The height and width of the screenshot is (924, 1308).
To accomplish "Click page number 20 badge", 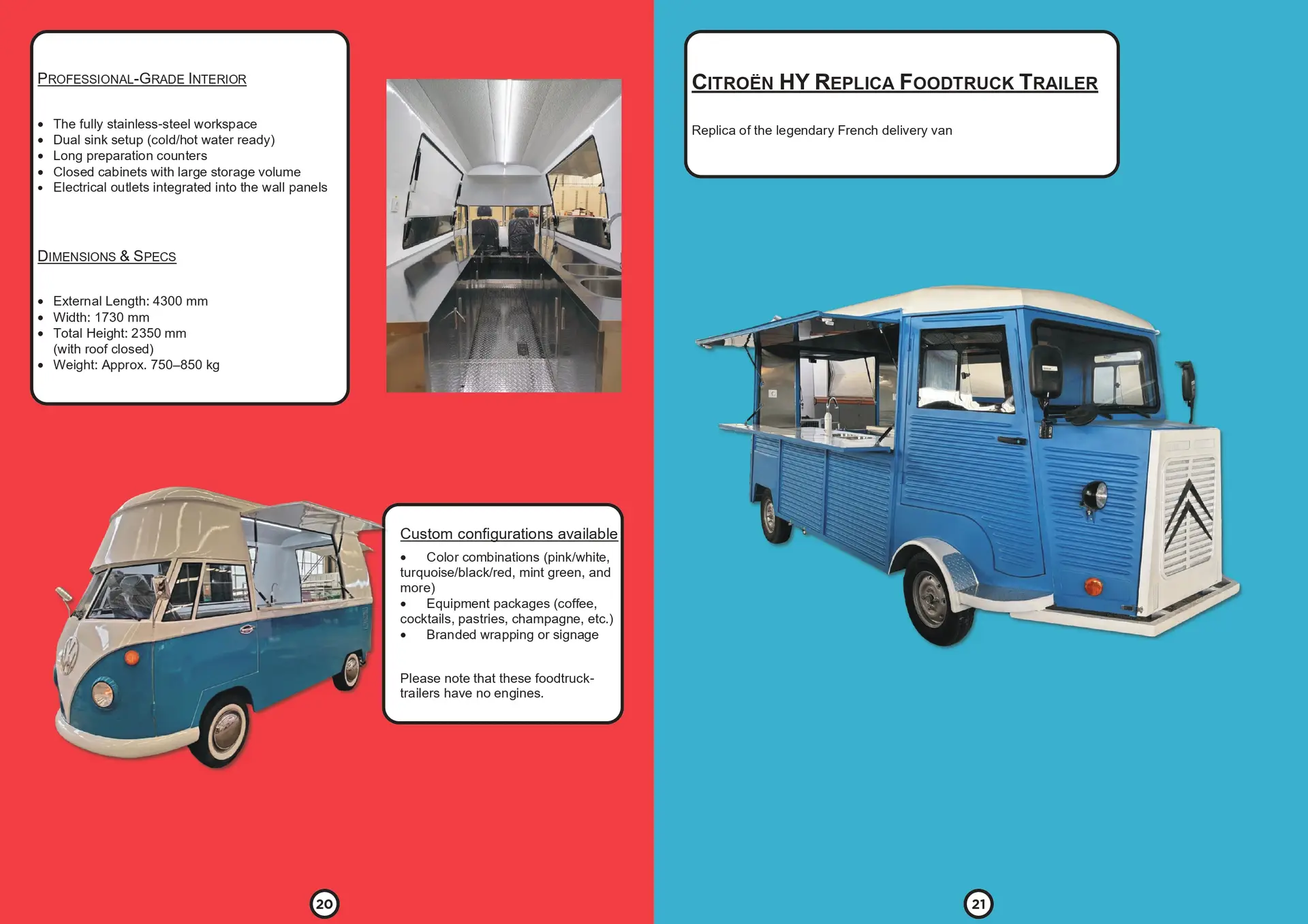I will tap(325, 904).
